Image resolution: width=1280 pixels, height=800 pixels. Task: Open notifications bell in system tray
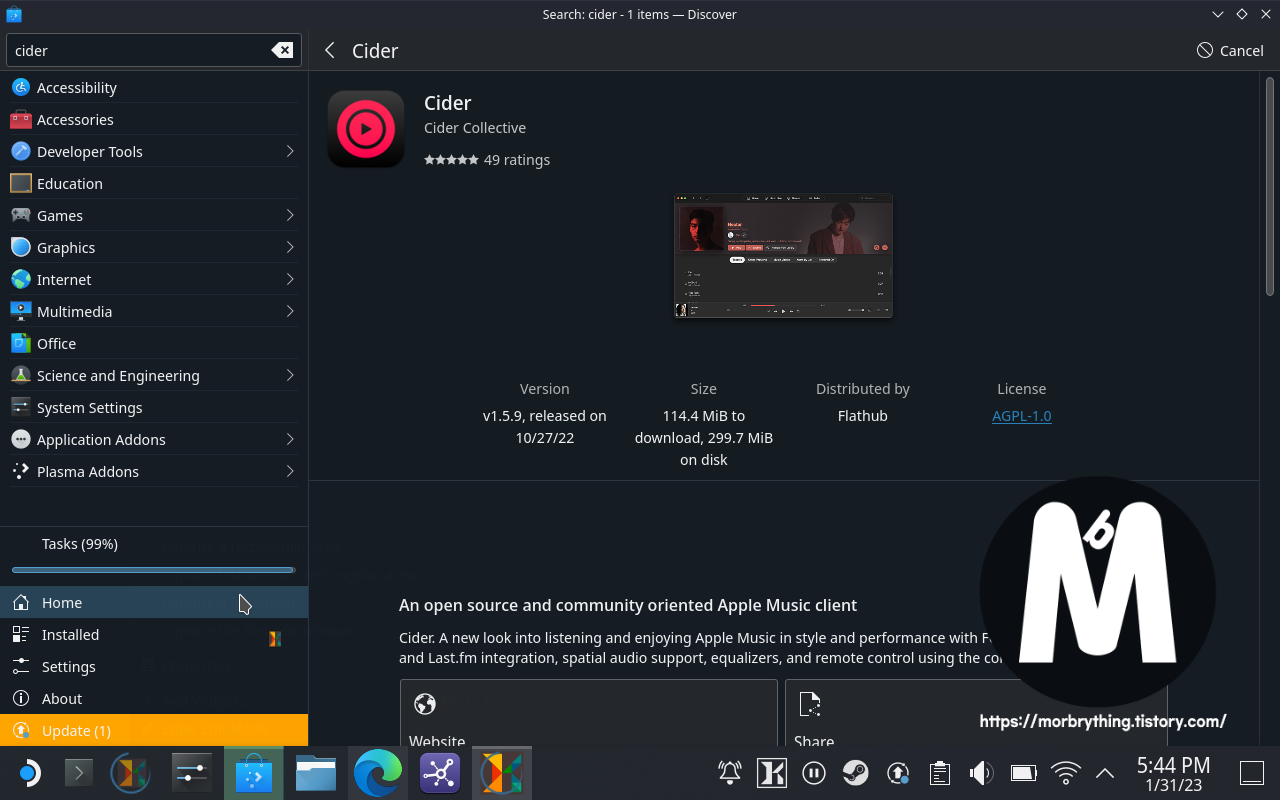tap(730, 773)
